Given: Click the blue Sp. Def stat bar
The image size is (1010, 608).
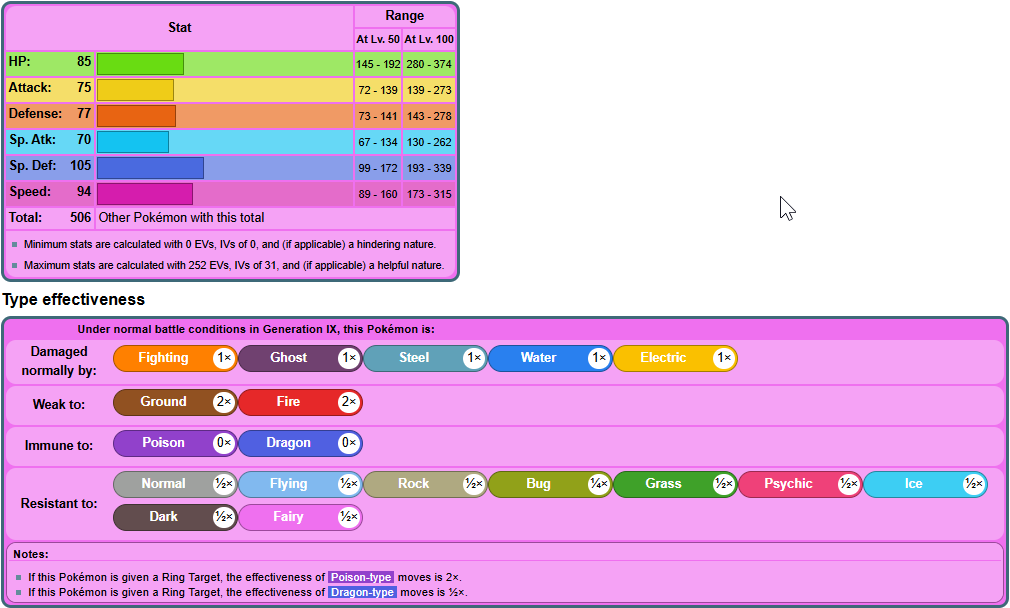Looking at the screenshot, I should (x=150, y=168).
